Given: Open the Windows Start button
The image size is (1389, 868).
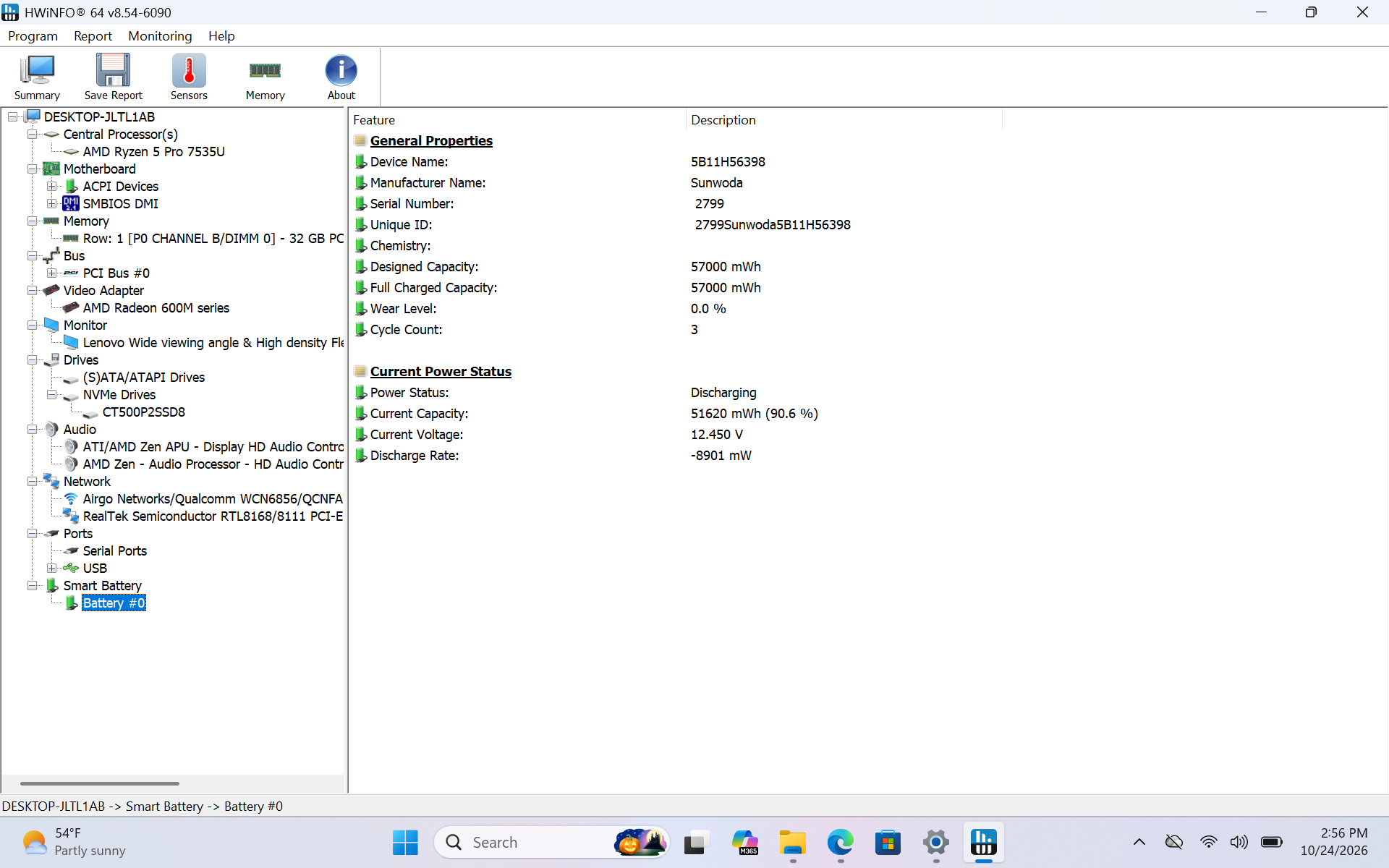Looking at the screenshot, I should (405, 842).
